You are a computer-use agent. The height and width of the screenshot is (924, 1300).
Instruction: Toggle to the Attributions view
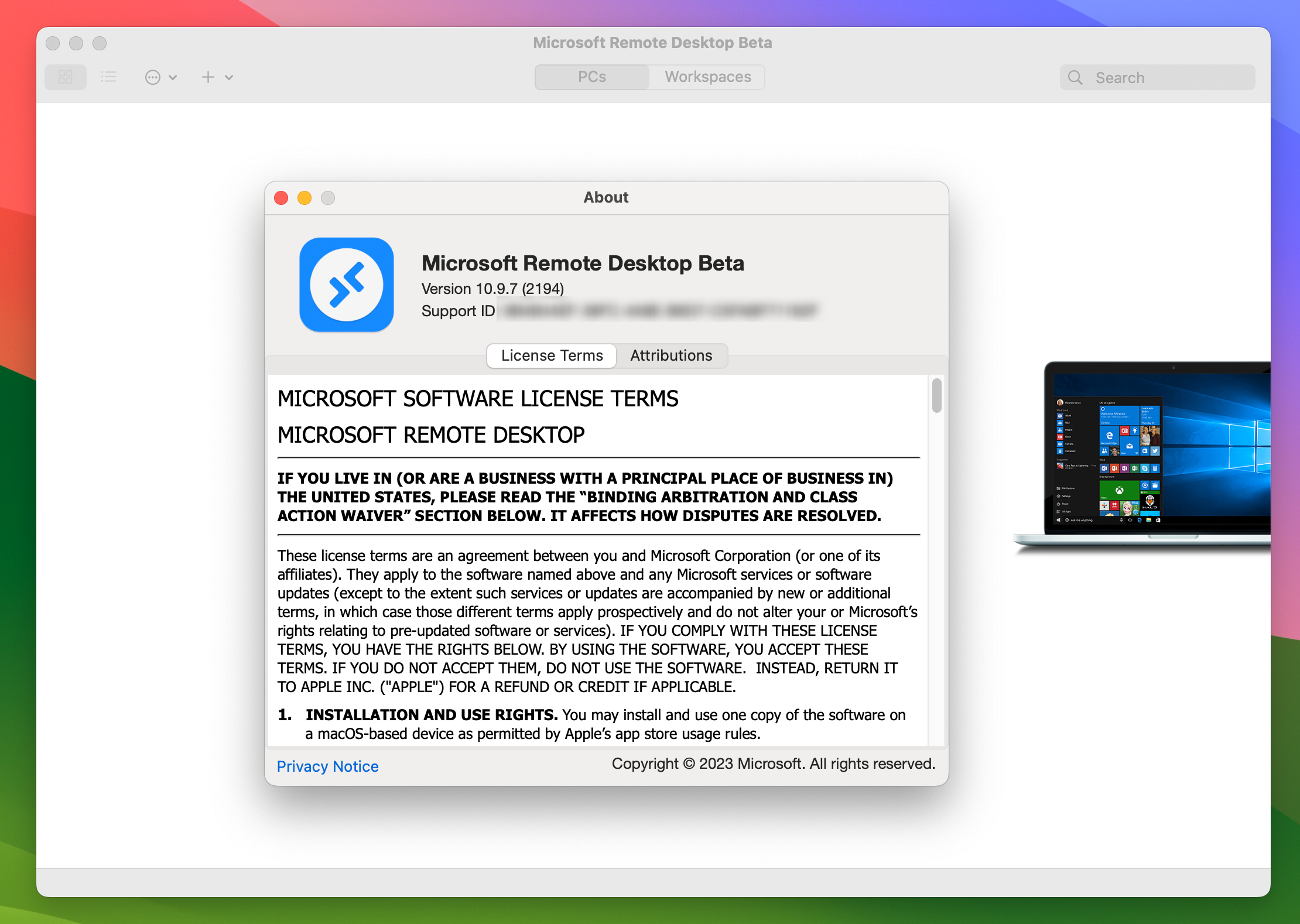(x=671, y=355)
